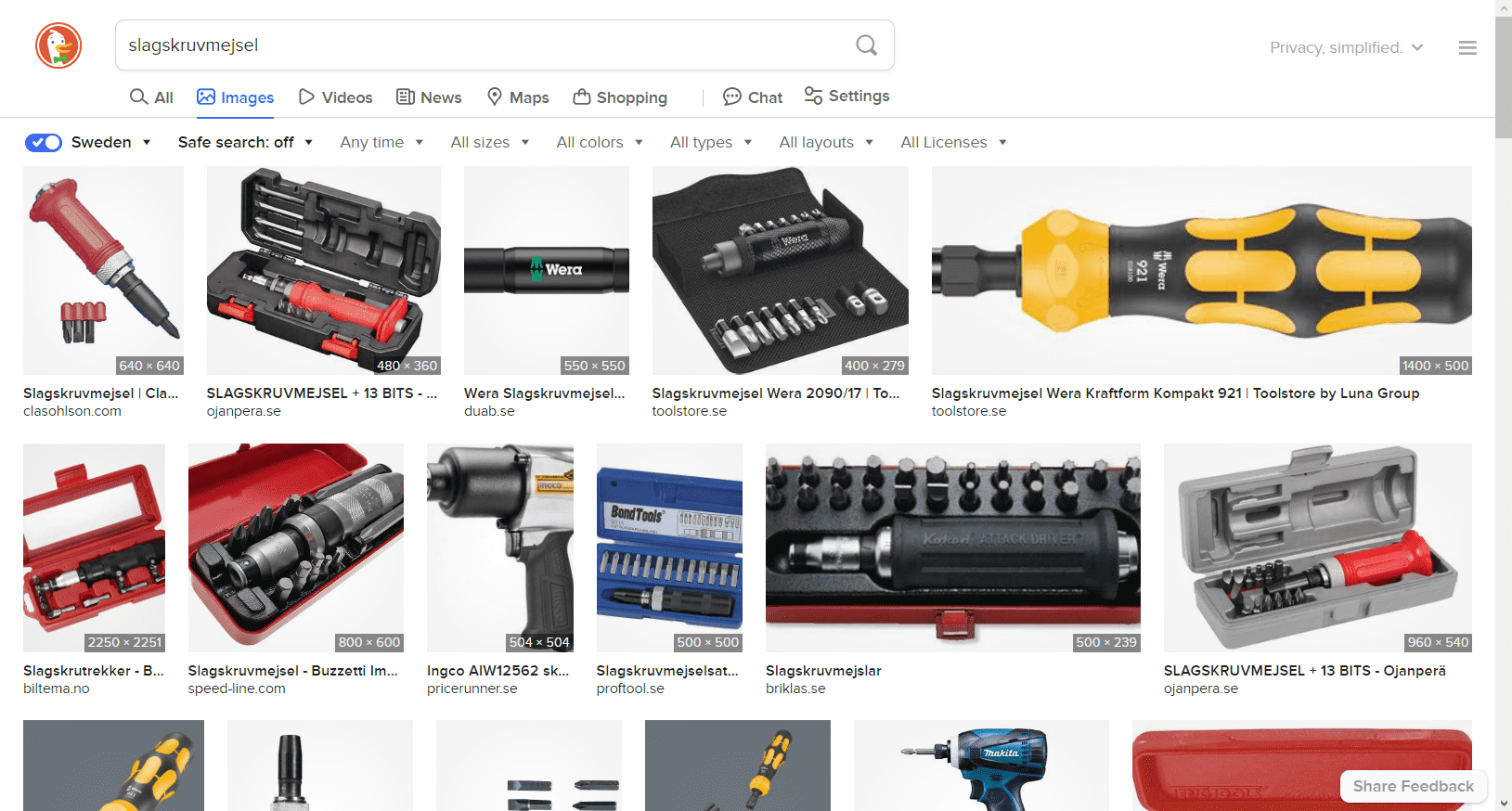
Task: Open the Any time filter dropdown
Action: pos(381,142)
